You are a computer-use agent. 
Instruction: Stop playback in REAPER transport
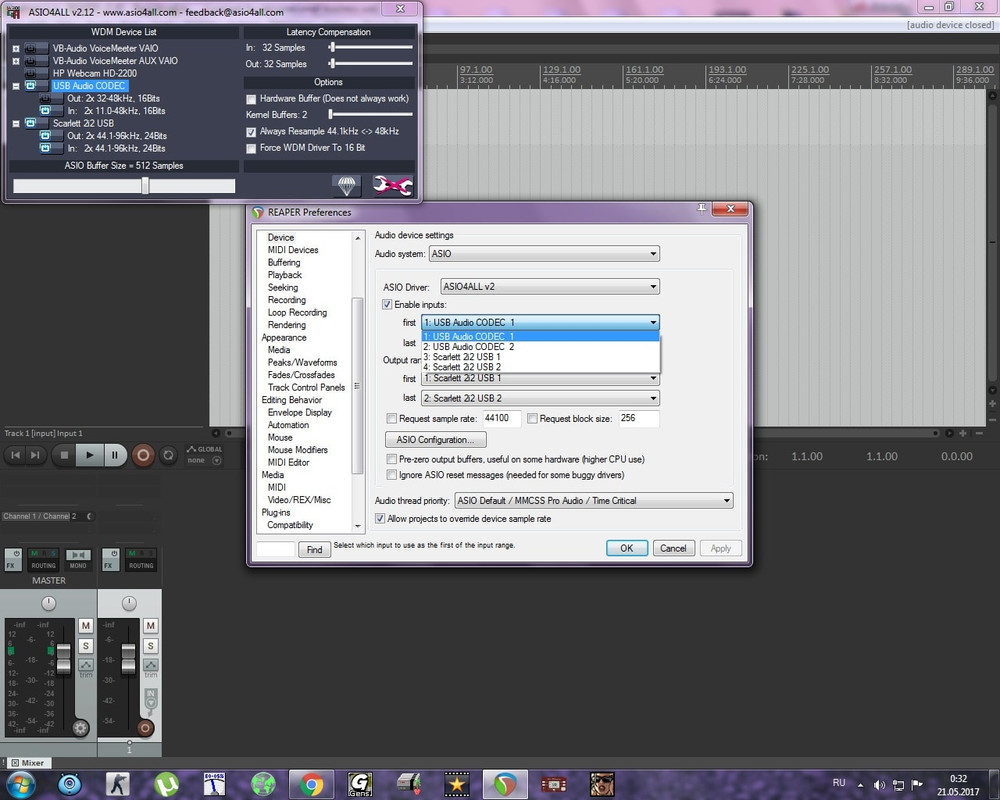[x=64, y=455]
